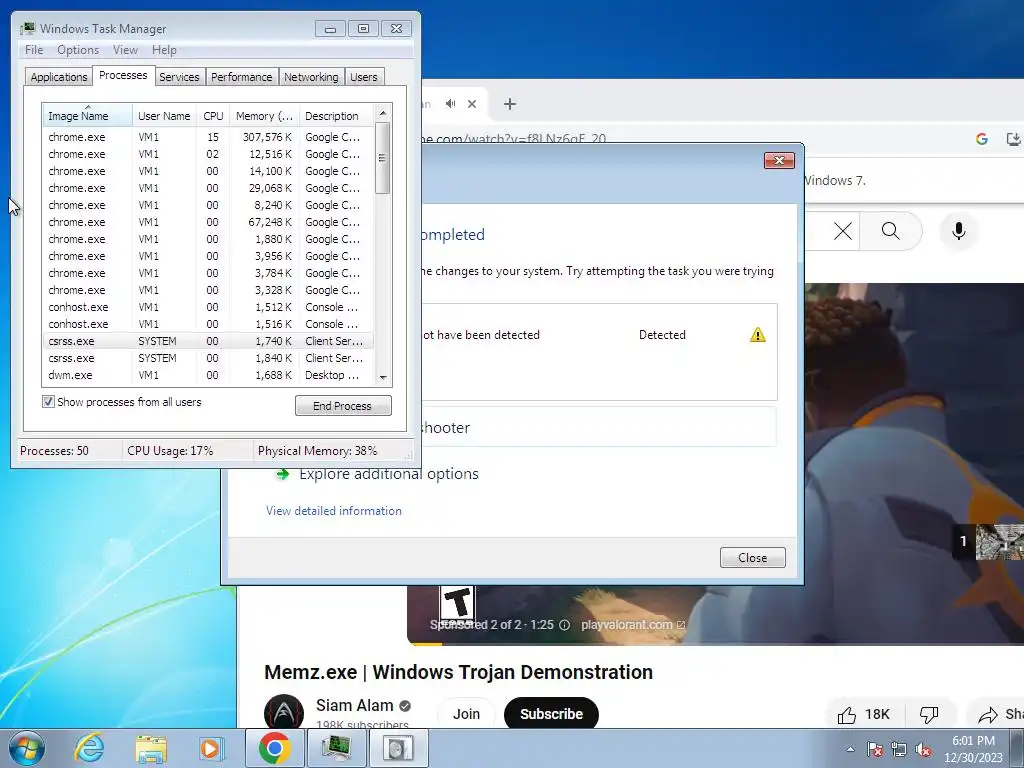Open the Task Manager Options menu
This screenshot has width=1024, height=768.
(78, 50)
